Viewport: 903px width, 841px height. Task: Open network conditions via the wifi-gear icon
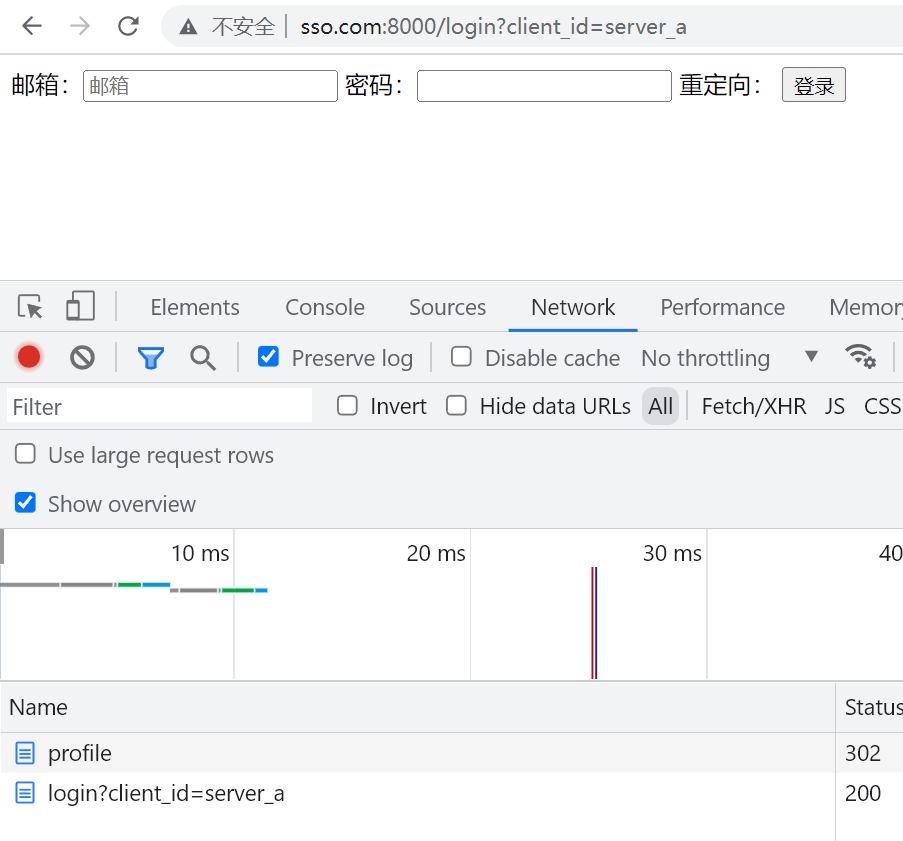860,356
